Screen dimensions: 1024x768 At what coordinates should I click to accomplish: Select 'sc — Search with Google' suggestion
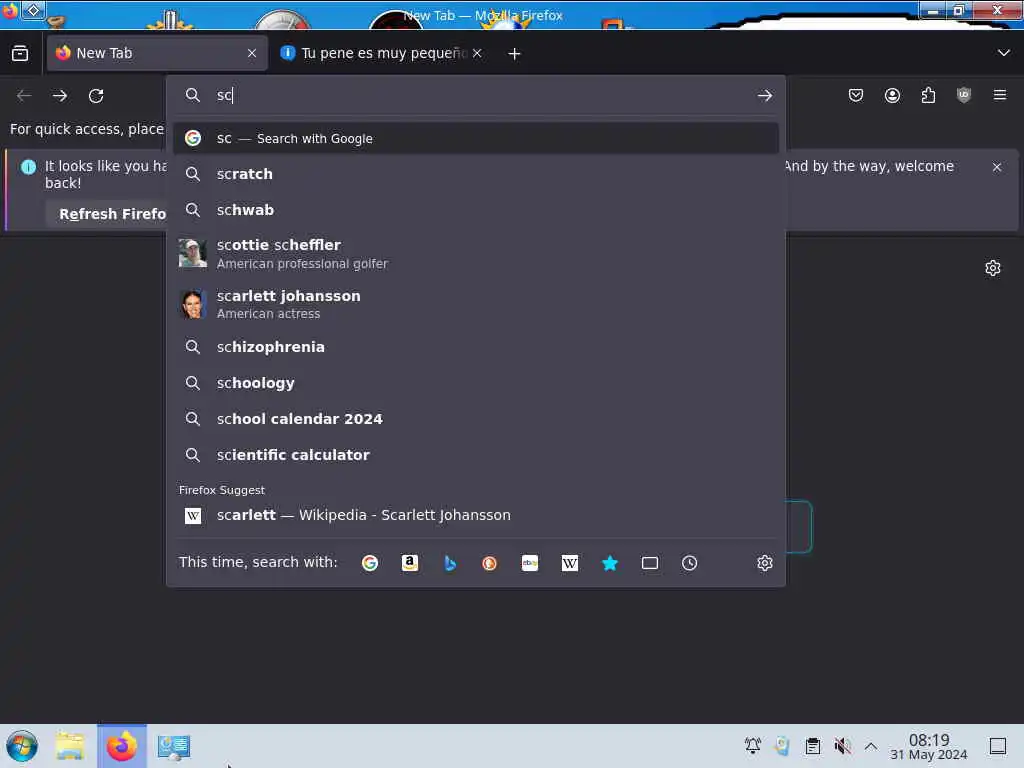pyautogui.click(x=475, y=138)
